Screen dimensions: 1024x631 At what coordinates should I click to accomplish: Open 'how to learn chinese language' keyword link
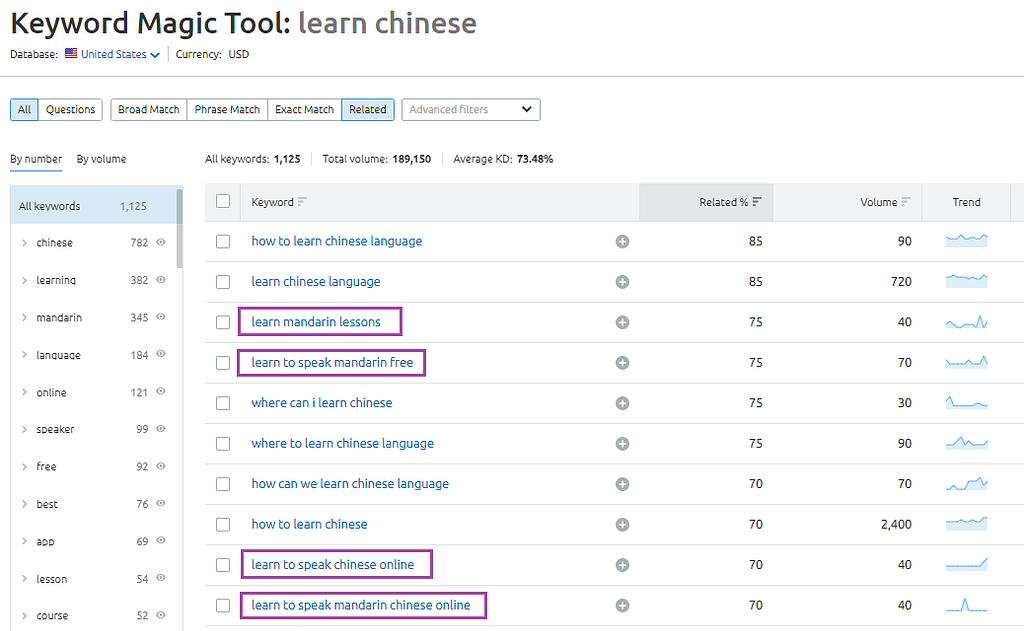(337, 241)
